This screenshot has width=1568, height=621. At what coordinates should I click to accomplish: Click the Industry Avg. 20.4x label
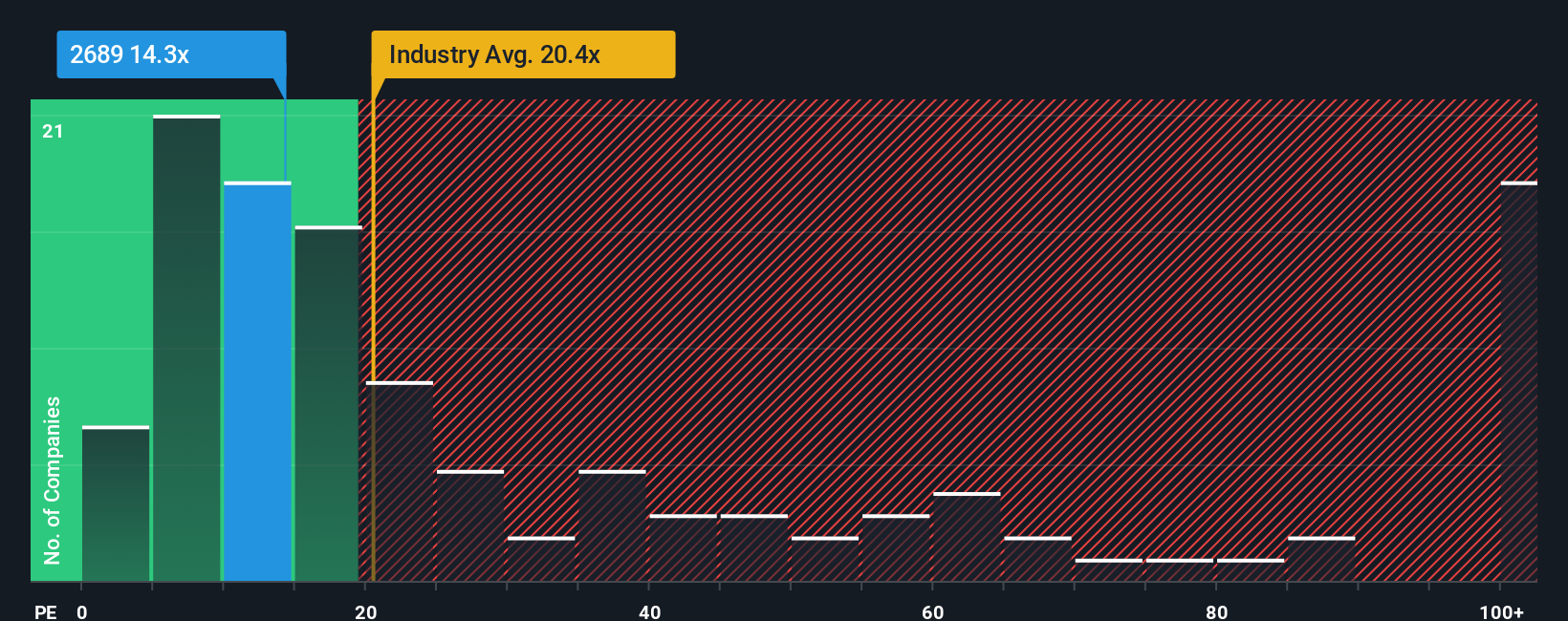tap(523, 54)
